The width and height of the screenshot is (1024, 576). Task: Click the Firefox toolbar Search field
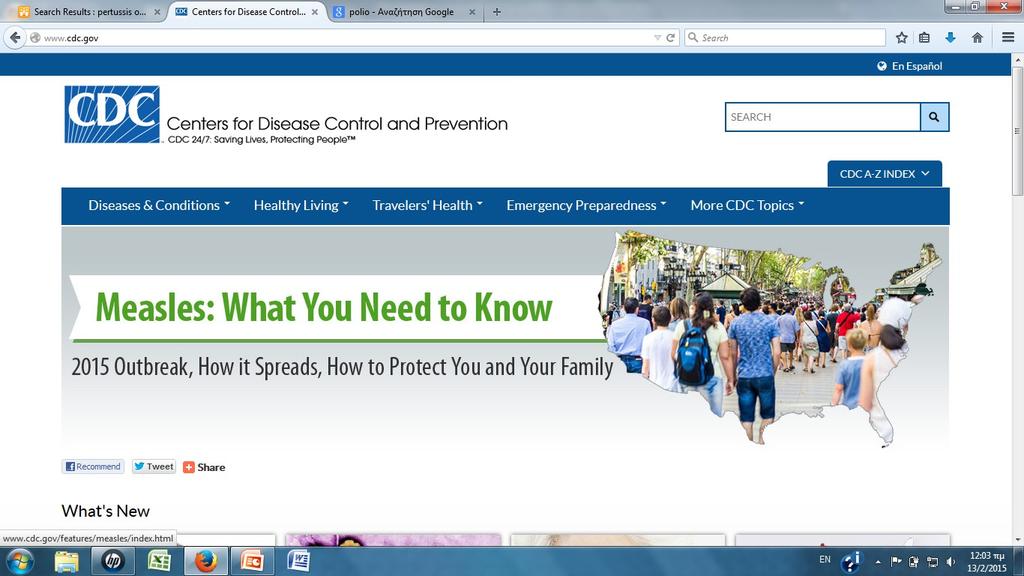[x=784, y=38]
